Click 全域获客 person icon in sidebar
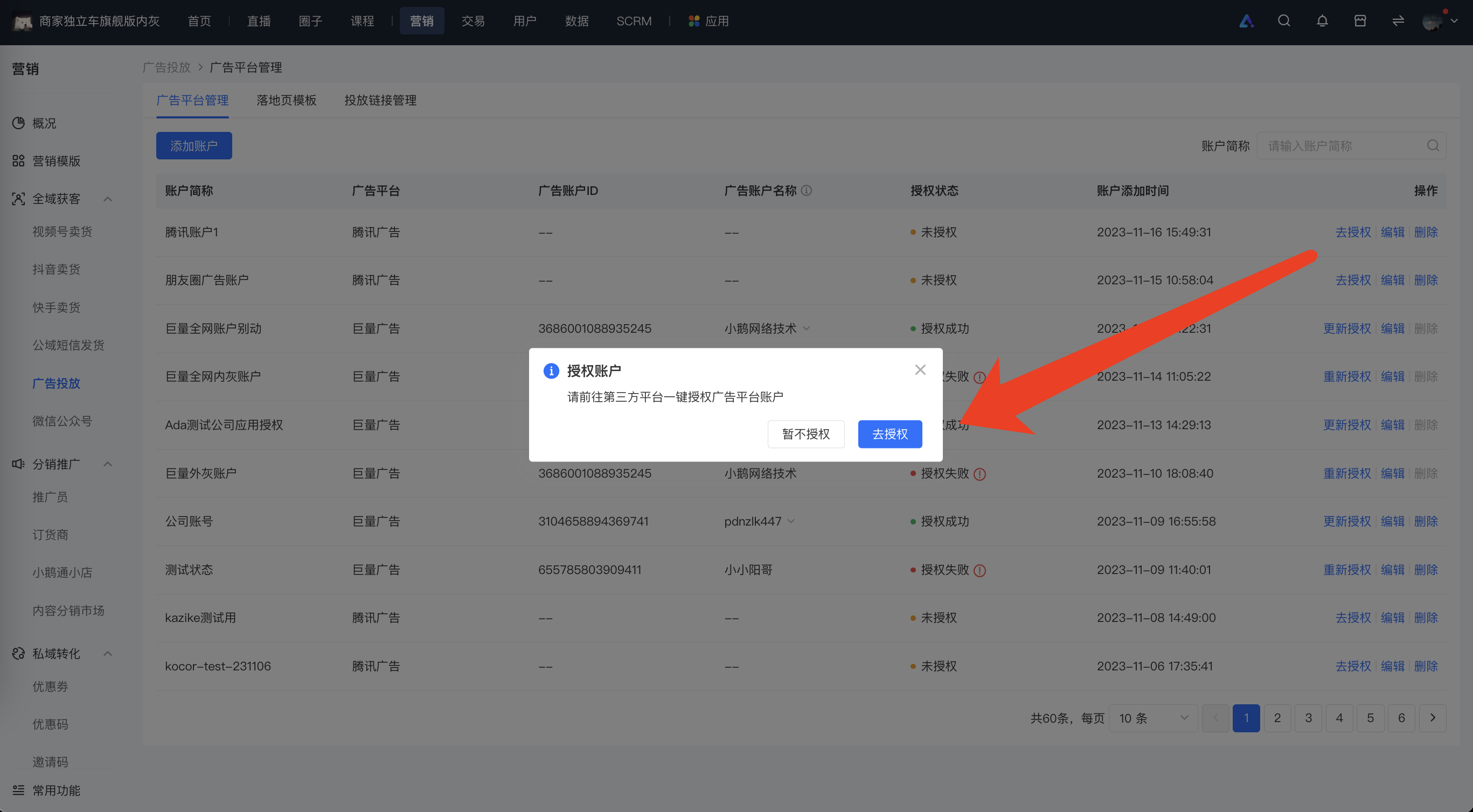The height and width of the screenshot is (812, 1473). 18,199
